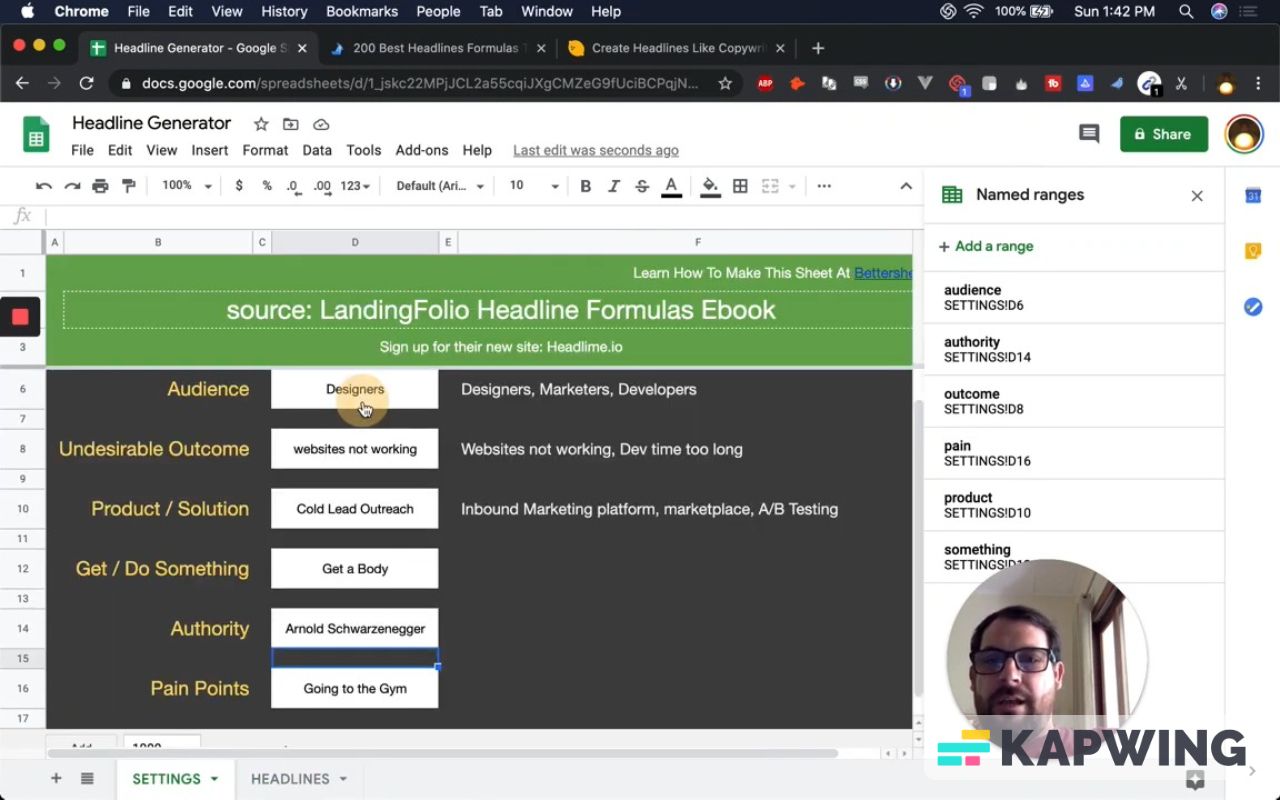Click the 'Last edit was seconds ago' link
The height and width of the screenshot is (800, 1280).
point(596,150)
